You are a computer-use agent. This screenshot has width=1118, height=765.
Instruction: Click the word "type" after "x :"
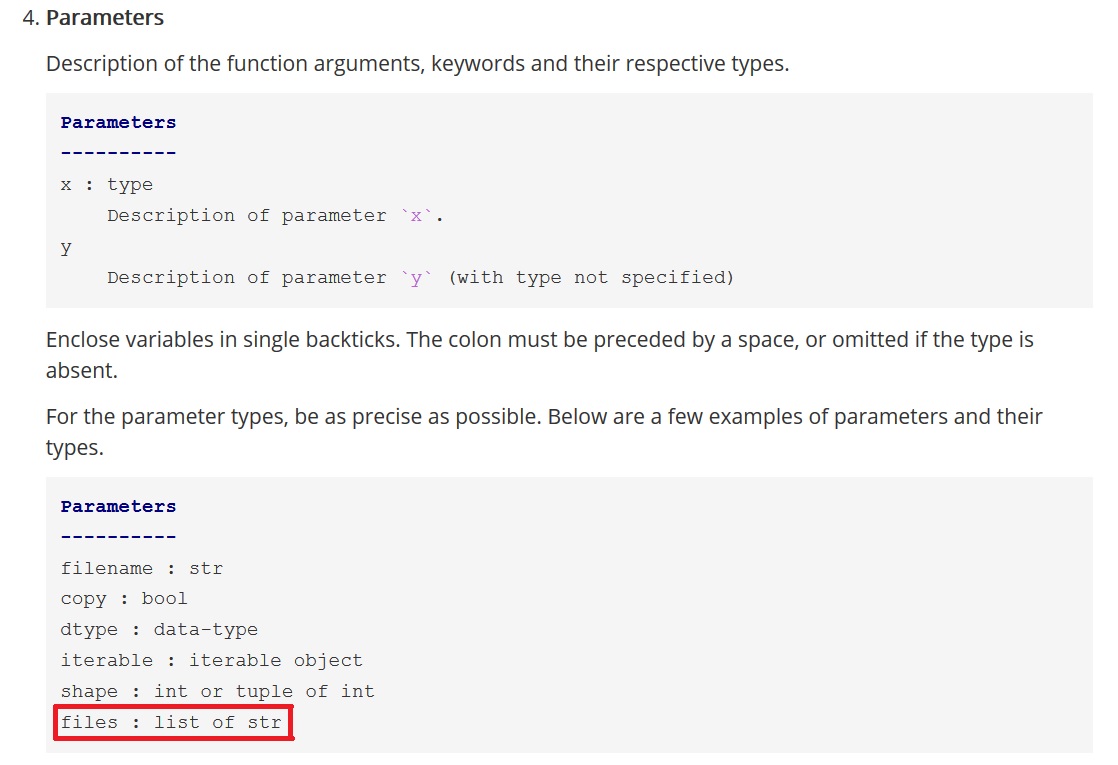[130, 184]
